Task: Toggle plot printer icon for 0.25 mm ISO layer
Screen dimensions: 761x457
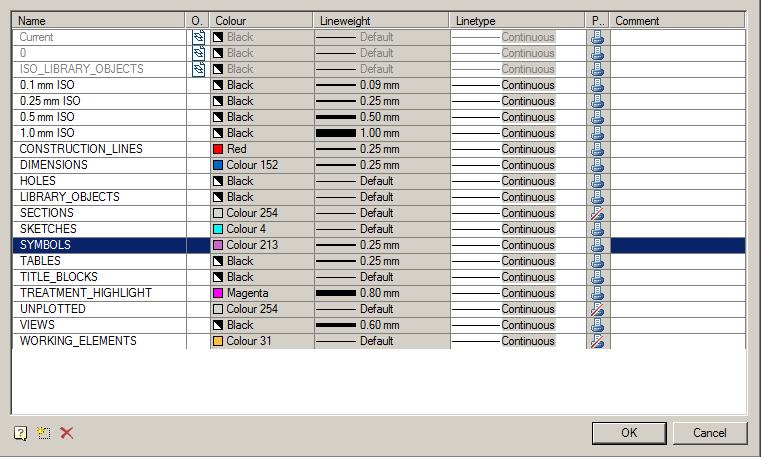Action: [597, 101]
